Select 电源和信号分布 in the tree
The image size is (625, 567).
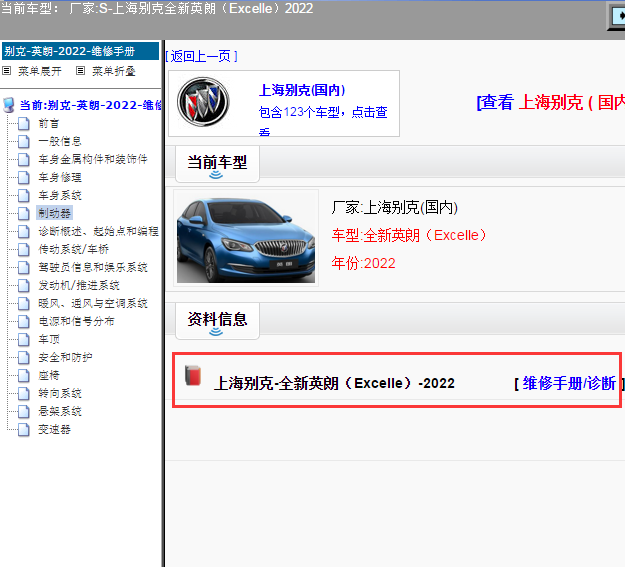pyautogui.click(x=76, y=321)
